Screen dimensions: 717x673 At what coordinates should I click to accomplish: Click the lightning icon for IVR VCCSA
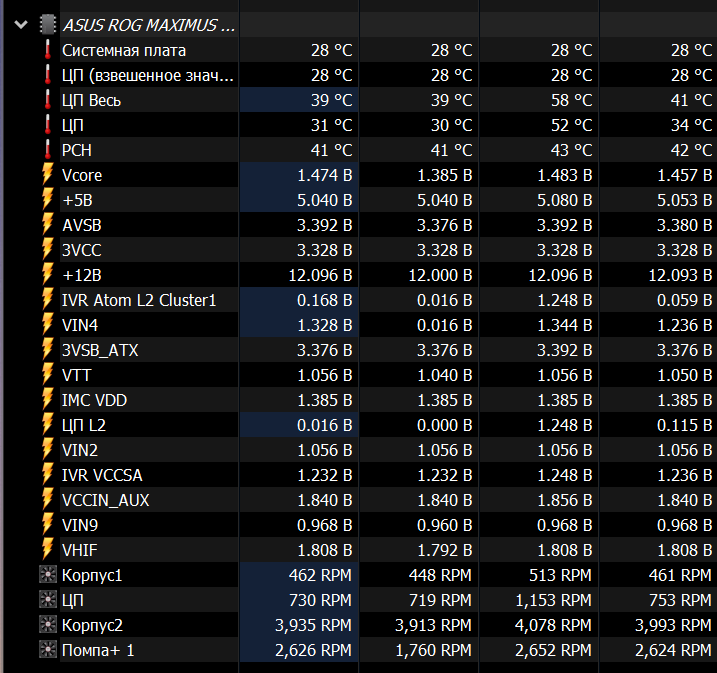click(48, 475)
